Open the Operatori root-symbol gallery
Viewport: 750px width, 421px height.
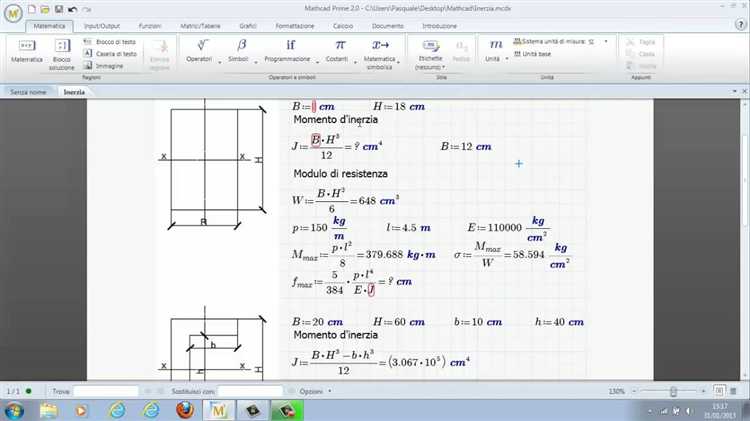click(x=201, y=46)
